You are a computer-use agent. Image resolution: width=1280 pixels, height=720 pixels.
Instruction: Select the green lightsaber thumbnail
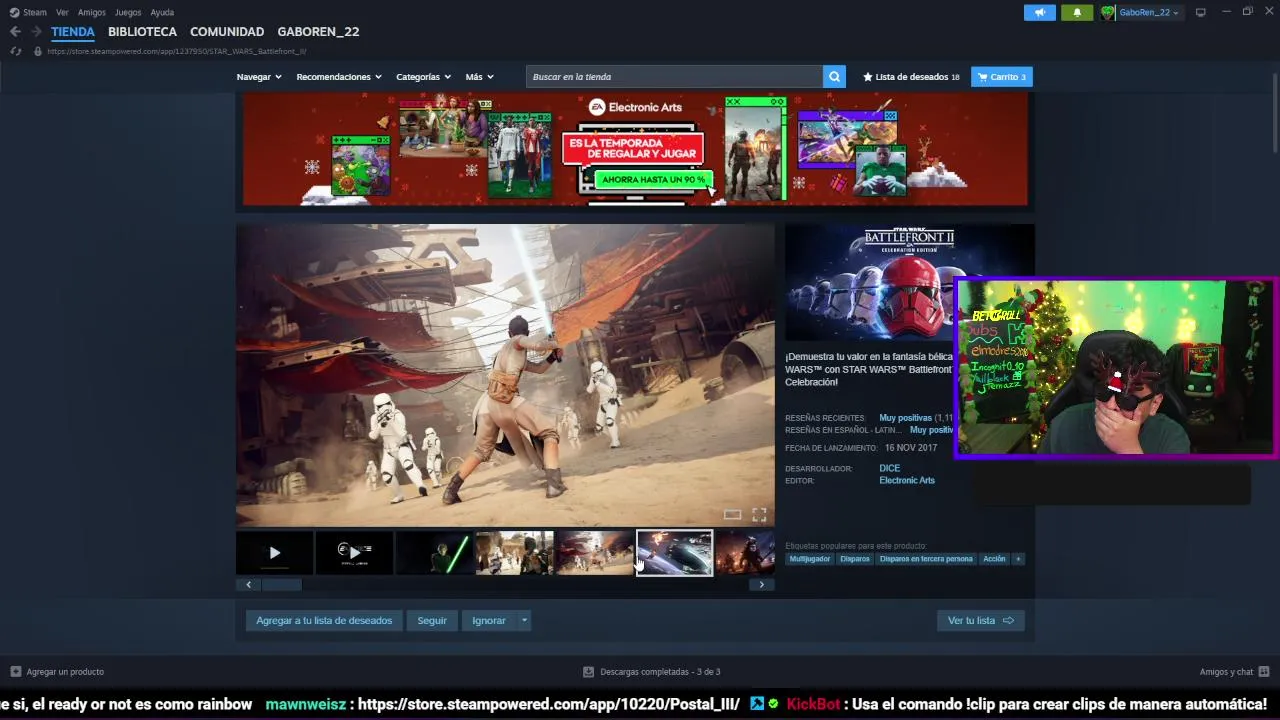click(434, 553)
